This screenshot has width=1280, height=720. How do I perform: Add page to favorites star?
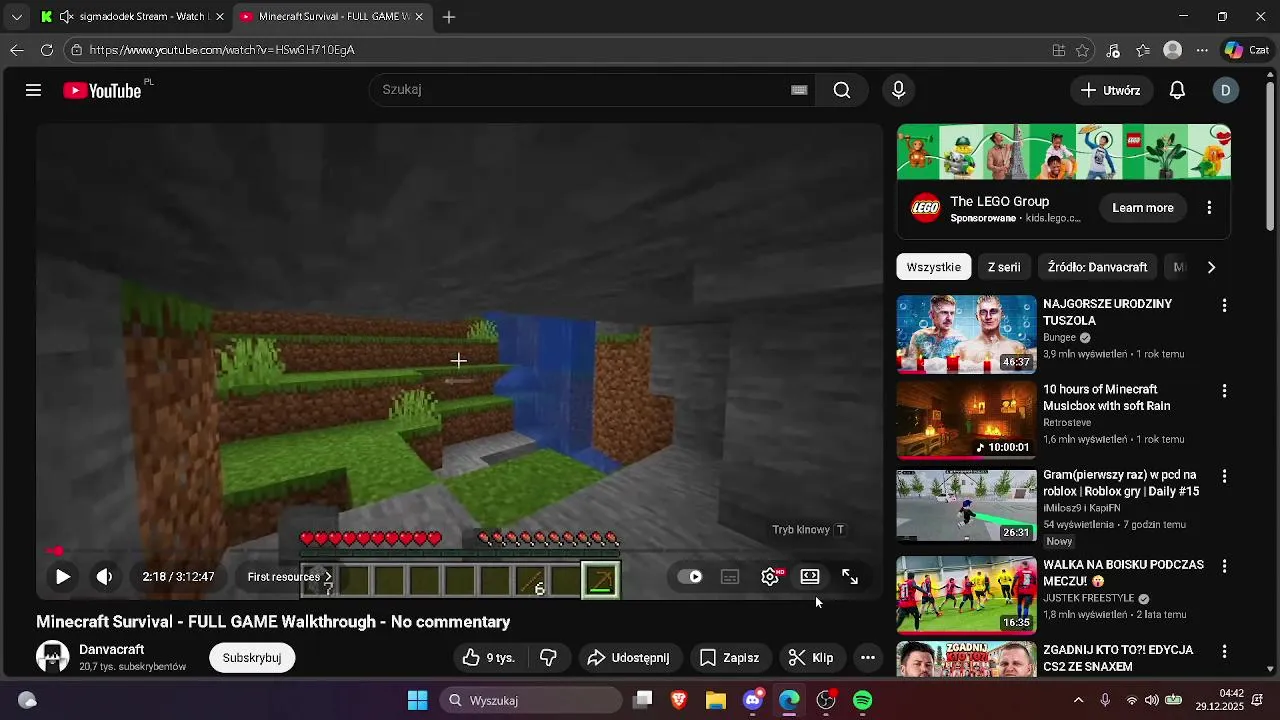click(1083, 50)
